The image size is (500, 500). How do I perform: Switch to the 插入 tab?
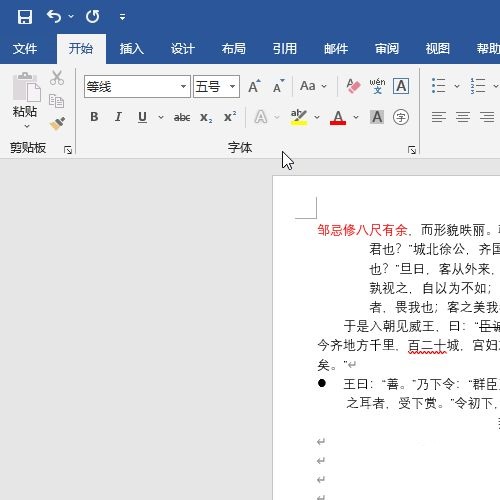[x=132, y=49]
